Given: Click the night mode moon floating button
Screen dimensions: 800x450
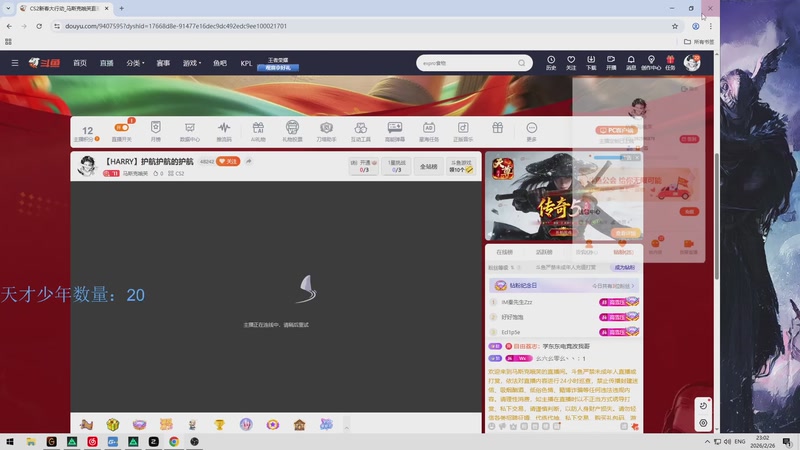Looking at the screenshot, I should click(703, 406).
